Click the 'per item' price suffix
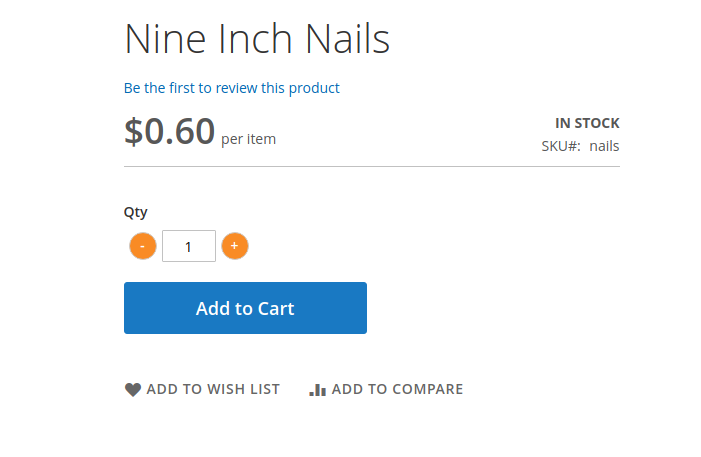This screenshot has width=701, height=457. pos(249,140)
